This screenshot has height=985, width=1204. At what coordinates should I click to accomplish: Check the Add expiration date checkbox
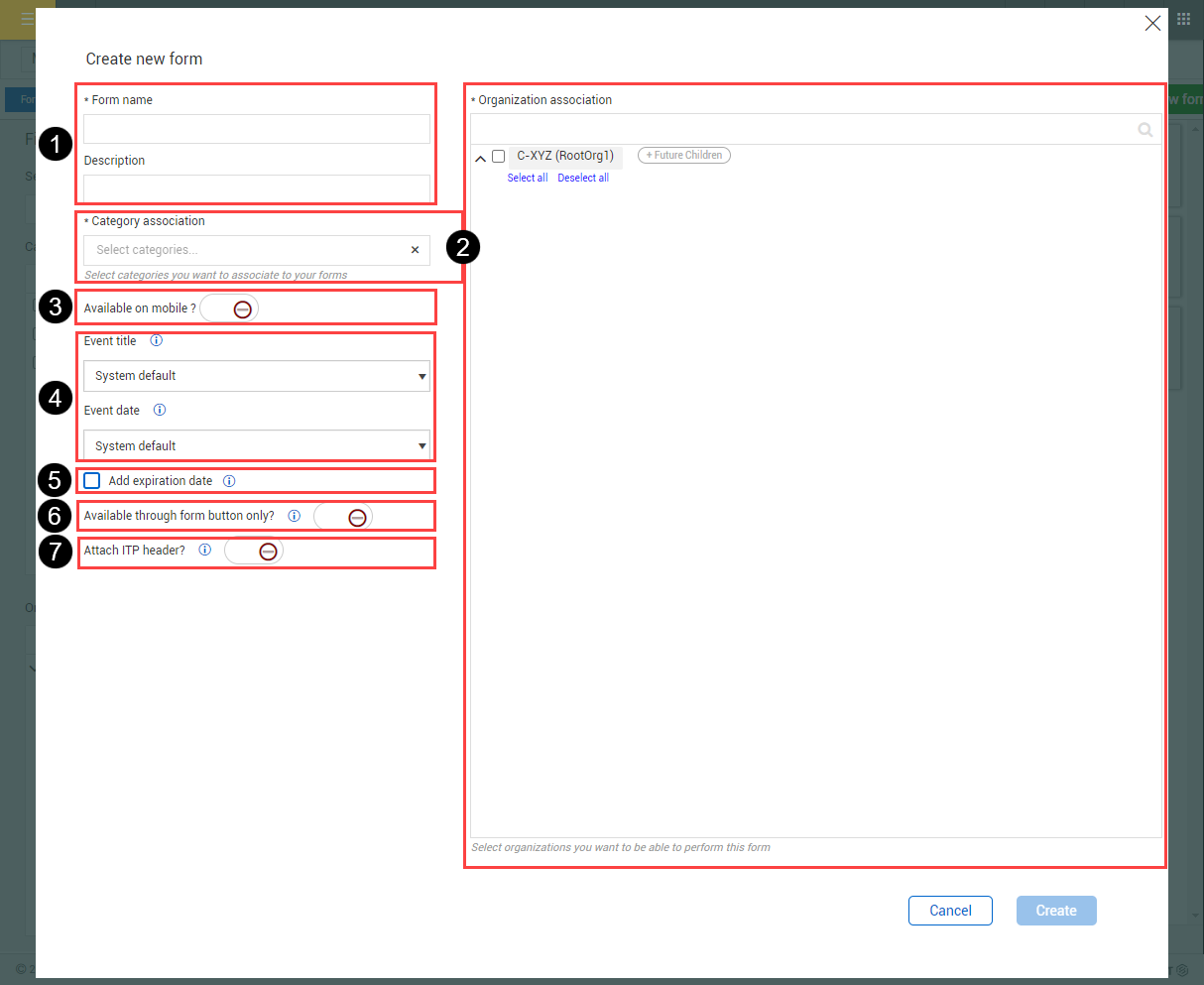[x=92, y=481]
